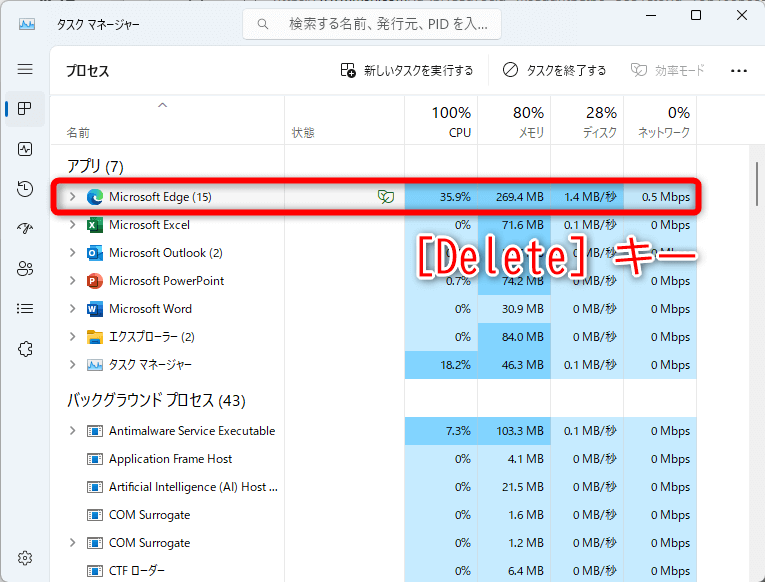Expand the Microsoft Outlook (2) process group
765x582 pixels.
73,253
